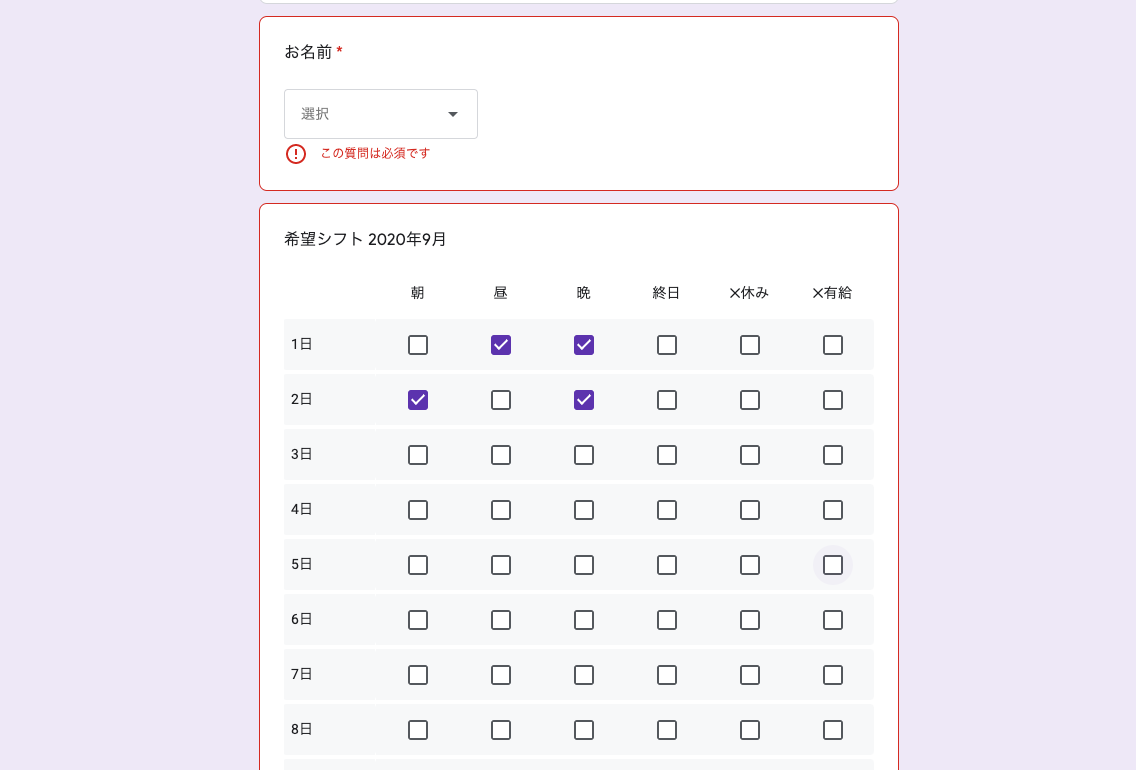Uncheck the 昼 shift for 1日
Image resolution: width=1136 pixels, height=770 pixels.
pyautogui.click(x=500, y=345)
